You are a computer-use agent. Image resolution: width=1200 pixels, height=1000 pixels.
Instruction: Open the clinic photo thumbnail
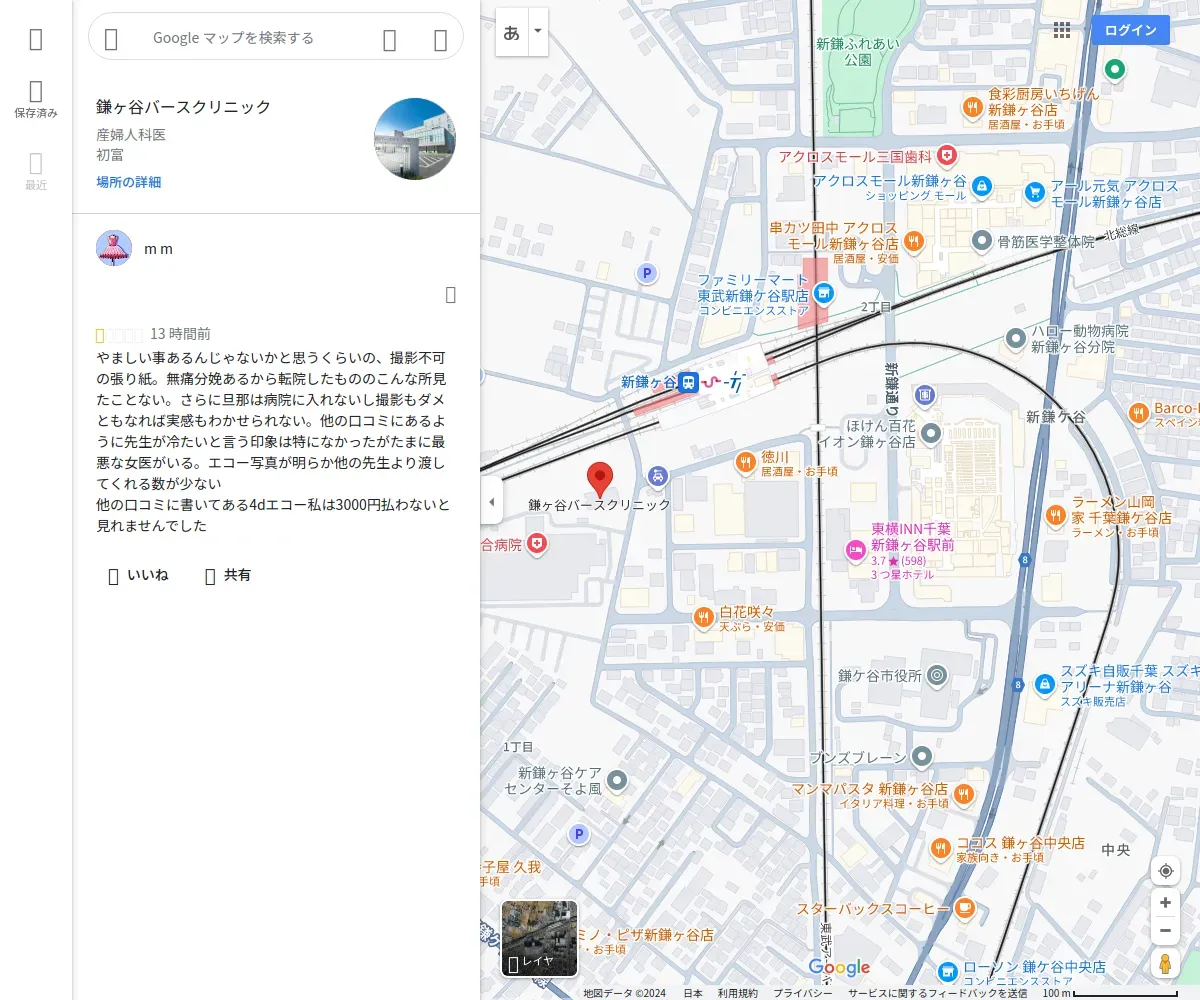pos(415,139)
